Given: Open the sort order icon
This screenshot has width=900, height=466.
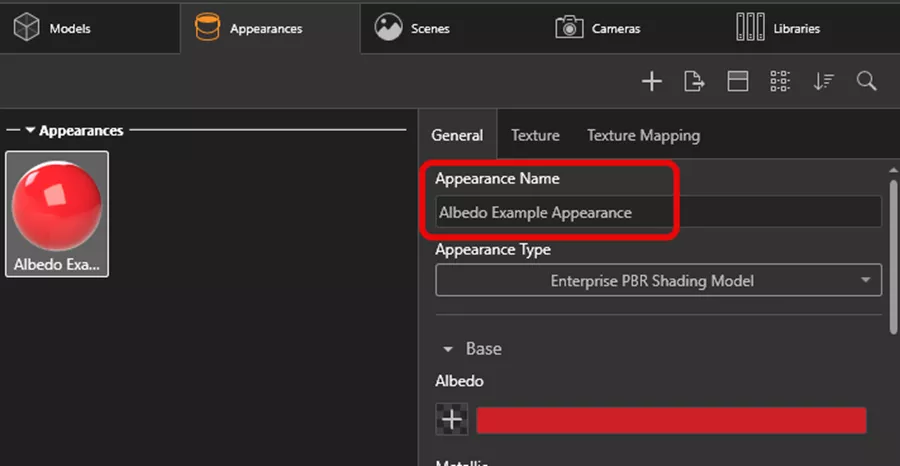Looking at the screenshot, I should click(824, 82).
